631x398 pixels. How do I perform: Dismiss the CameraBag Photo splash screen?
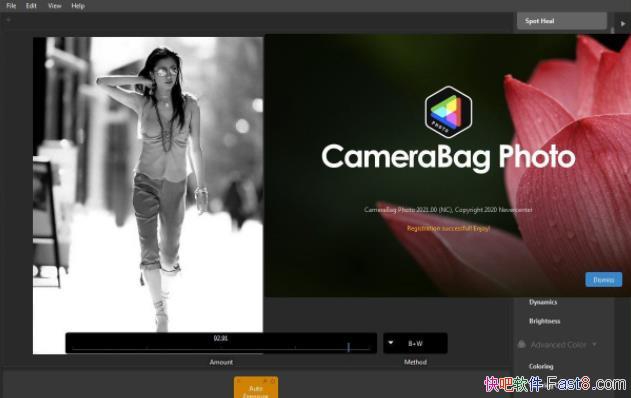coord(603,280)
